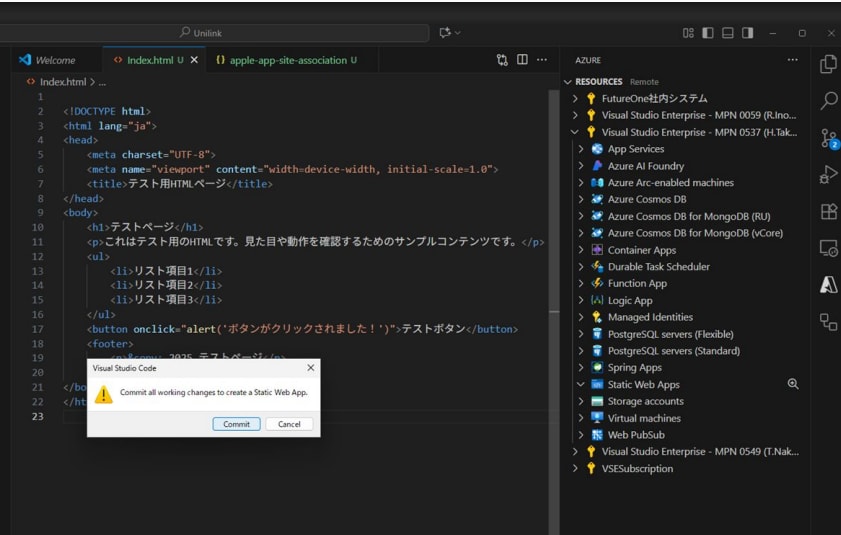Click line number 23 in the gutter

click(38, 416)
